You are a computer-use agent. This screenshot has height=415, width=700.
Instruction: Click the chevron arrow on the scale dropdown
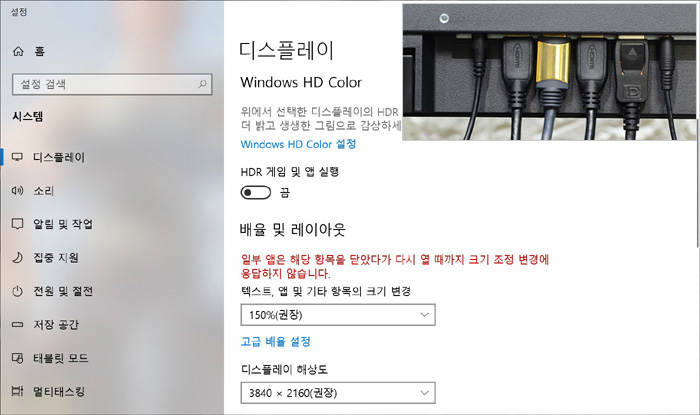[x=425, y=315]
